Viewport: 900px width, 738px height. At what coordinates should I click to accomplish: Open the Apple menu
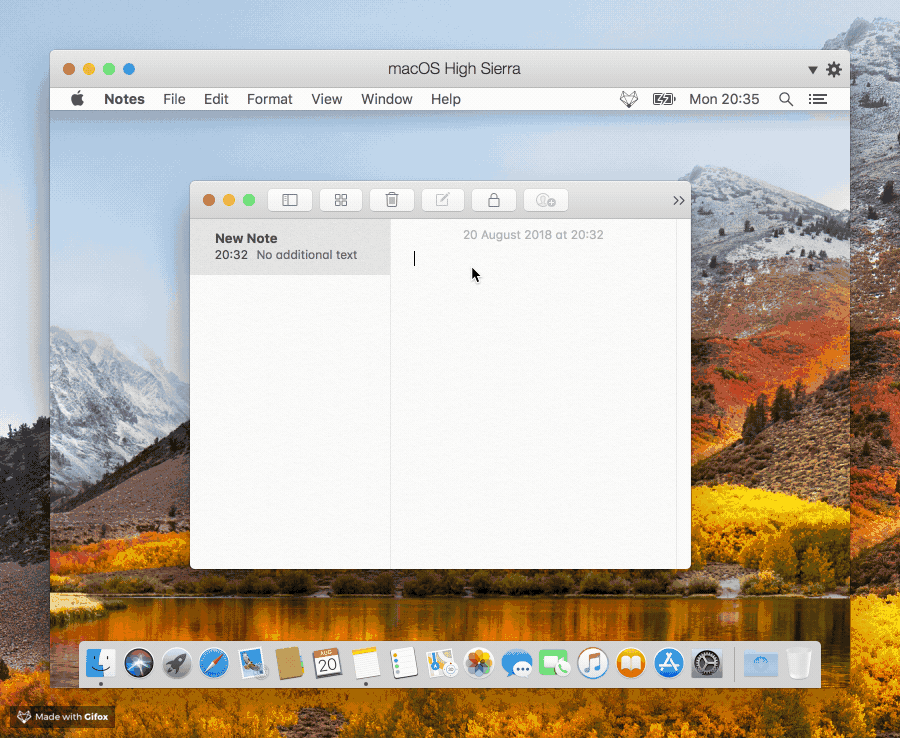click(77, 99)
